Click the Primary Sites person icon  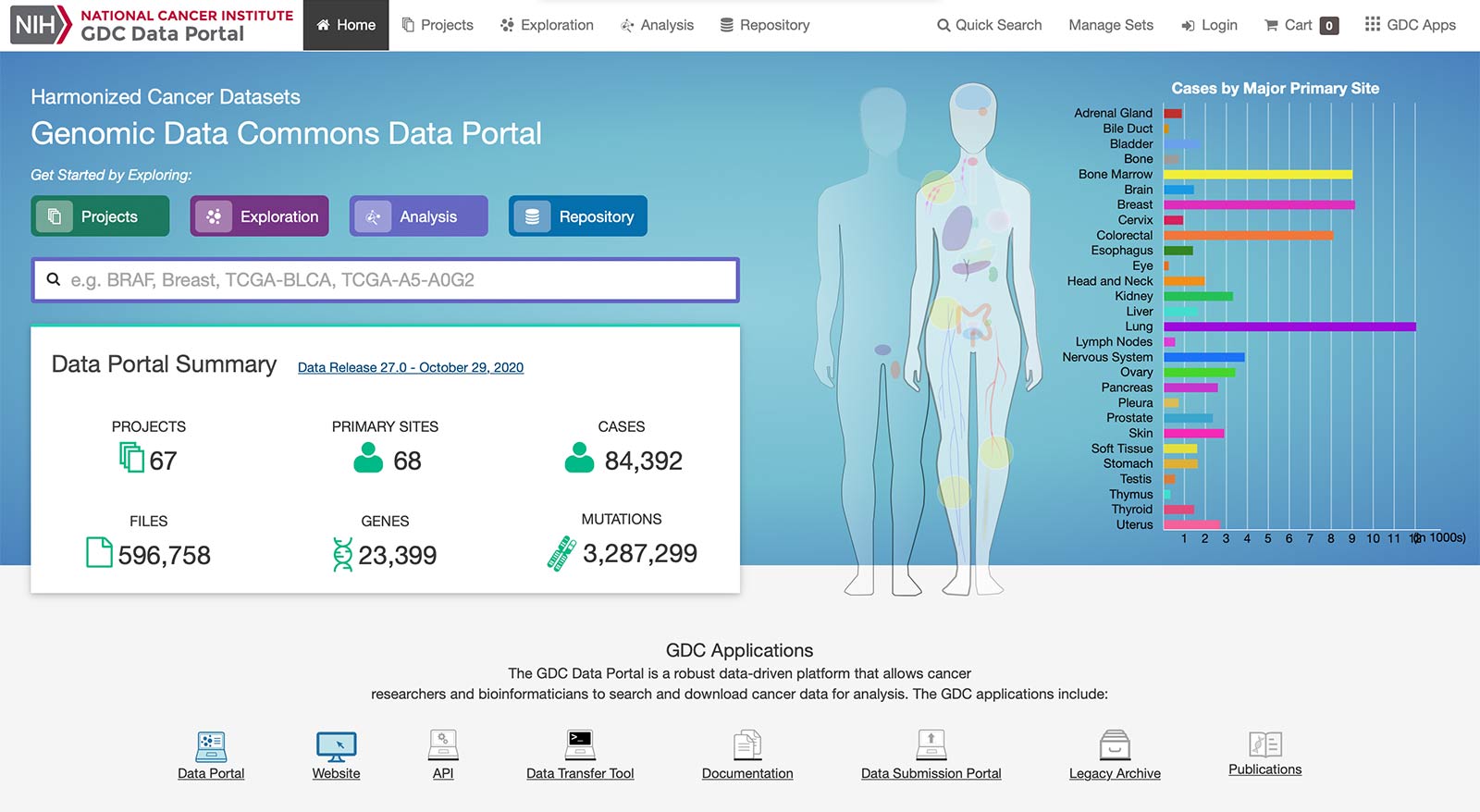368,458
